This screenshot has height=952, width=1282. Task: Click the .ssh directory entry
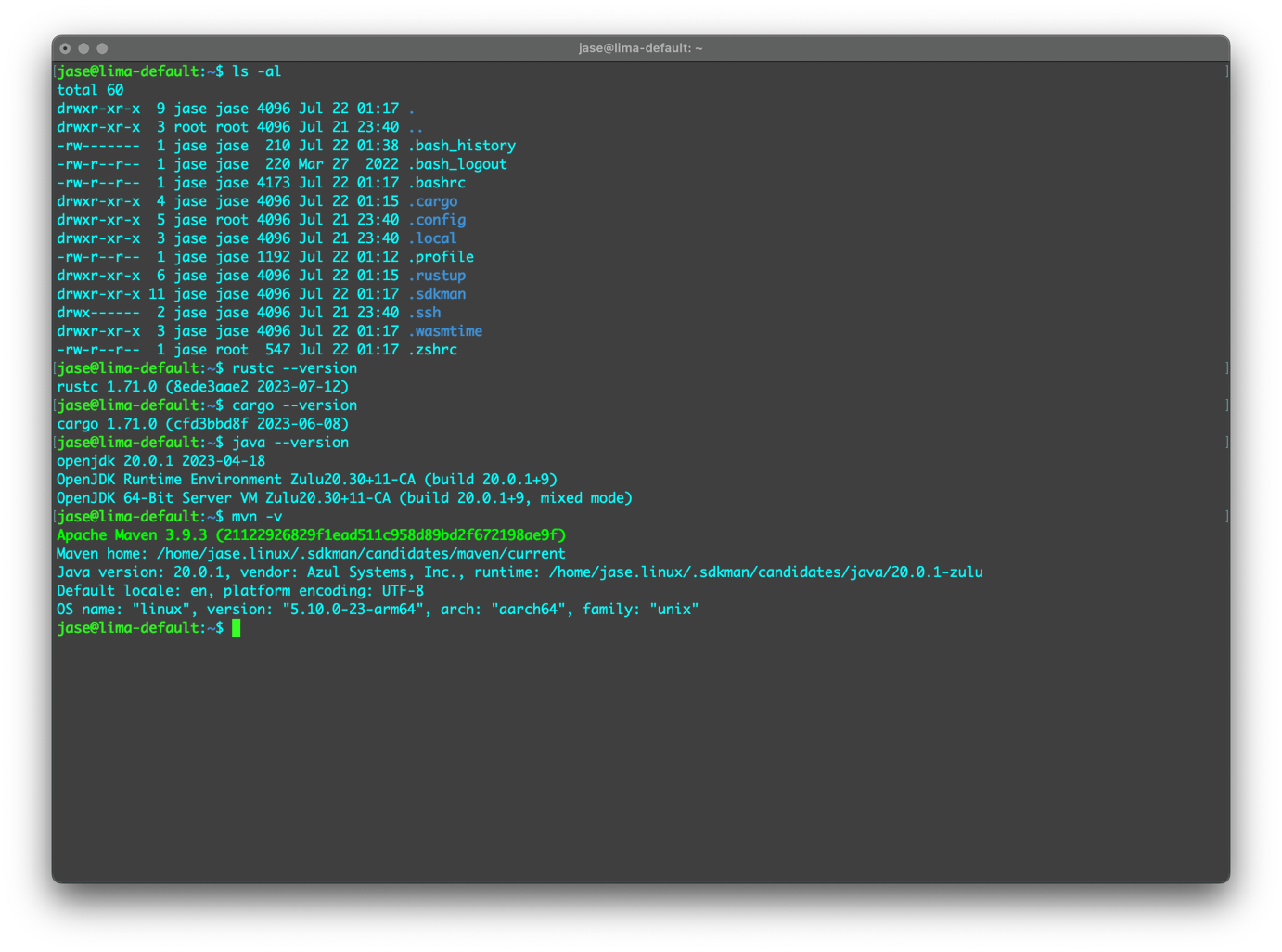(x=425, y=313)
